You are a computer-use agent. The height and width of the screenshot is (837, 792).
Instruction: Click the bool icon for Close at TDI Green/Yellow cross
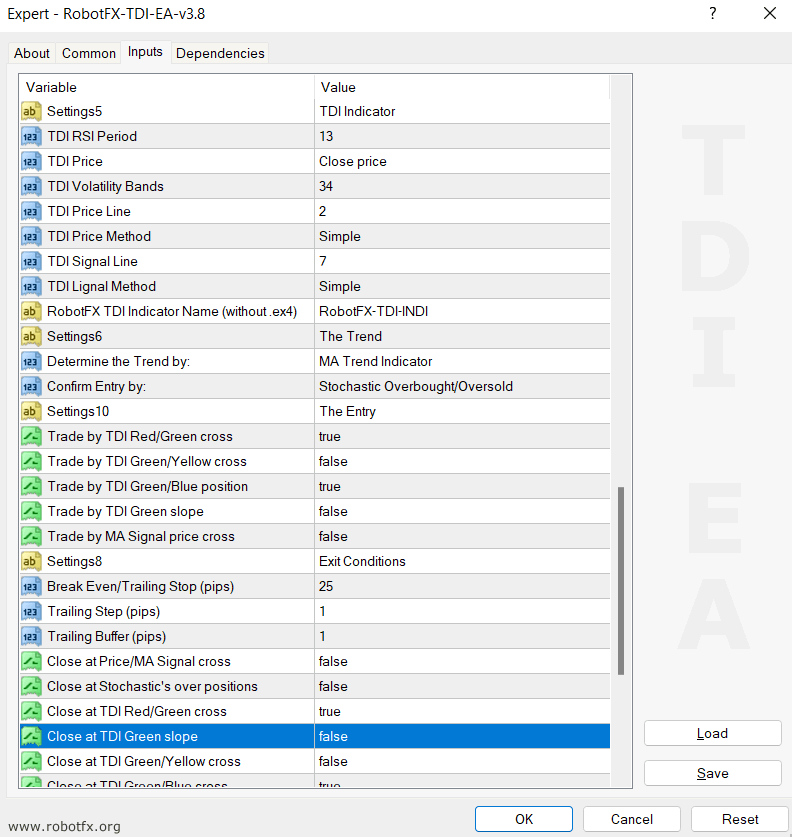[x=31, y=761]
